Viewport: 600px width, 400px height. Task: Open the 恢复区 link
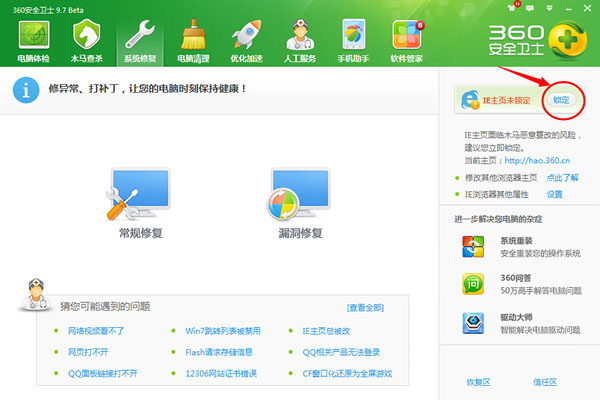478,382
